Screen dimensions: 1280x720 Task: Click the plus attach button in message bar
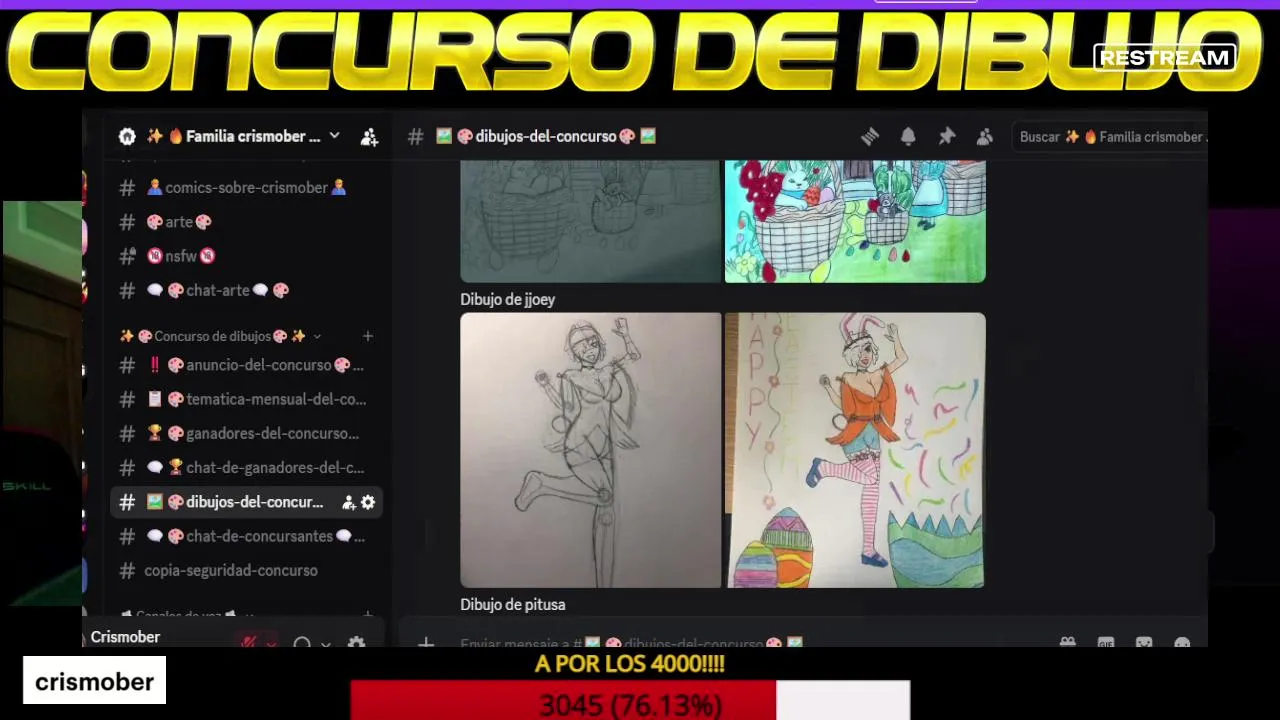click(x=426, y=643)
